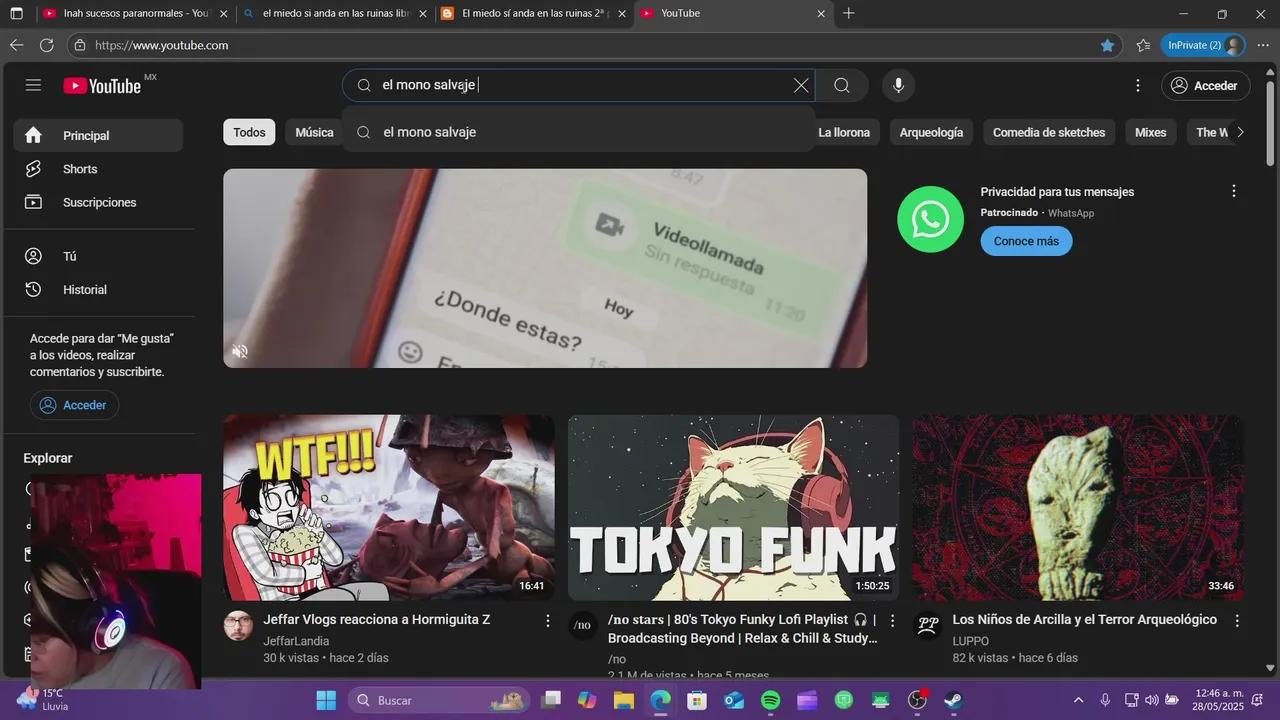Open the YouTube home by clicking the logo
This screenshot has height=720, width=1280.
pos(102,85)
